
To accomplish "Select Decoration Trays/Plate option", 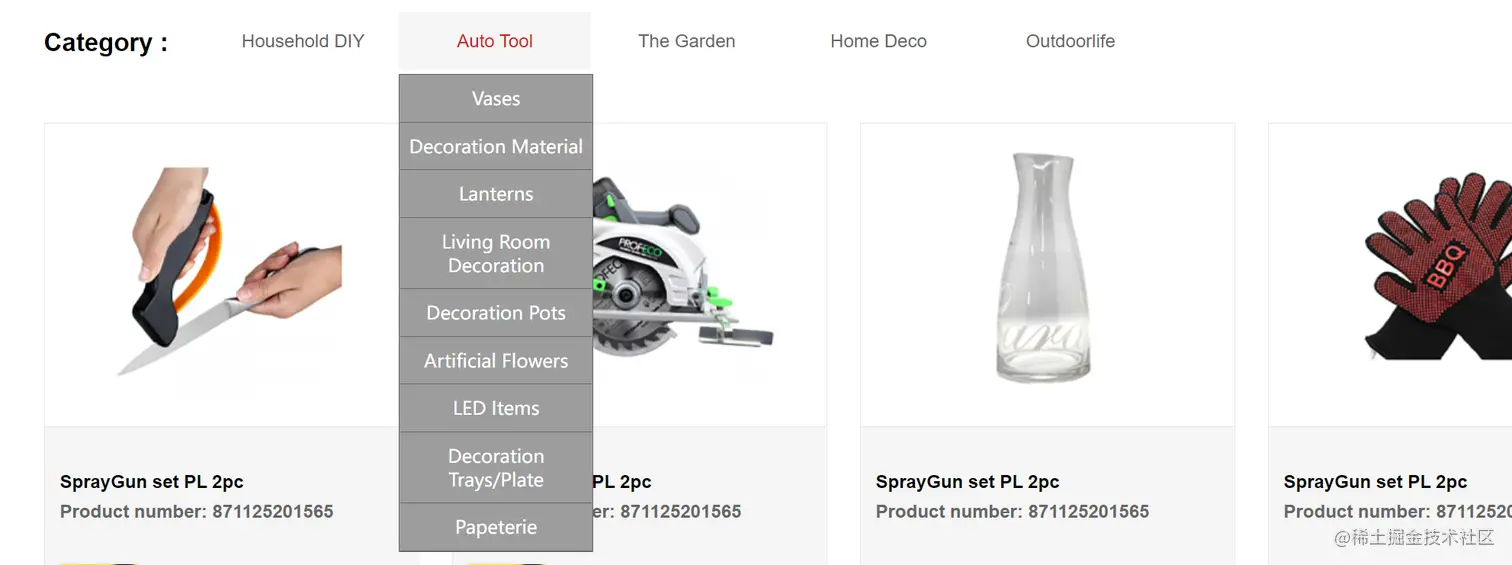I will 496,467.
